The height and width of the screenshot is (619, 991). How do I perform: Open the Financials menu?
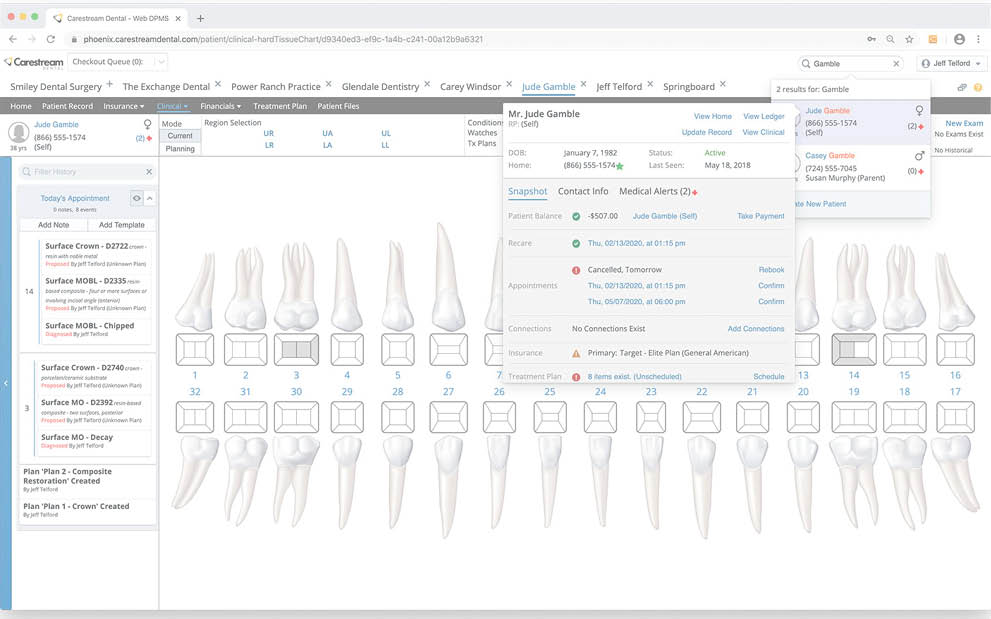point(220,106)
